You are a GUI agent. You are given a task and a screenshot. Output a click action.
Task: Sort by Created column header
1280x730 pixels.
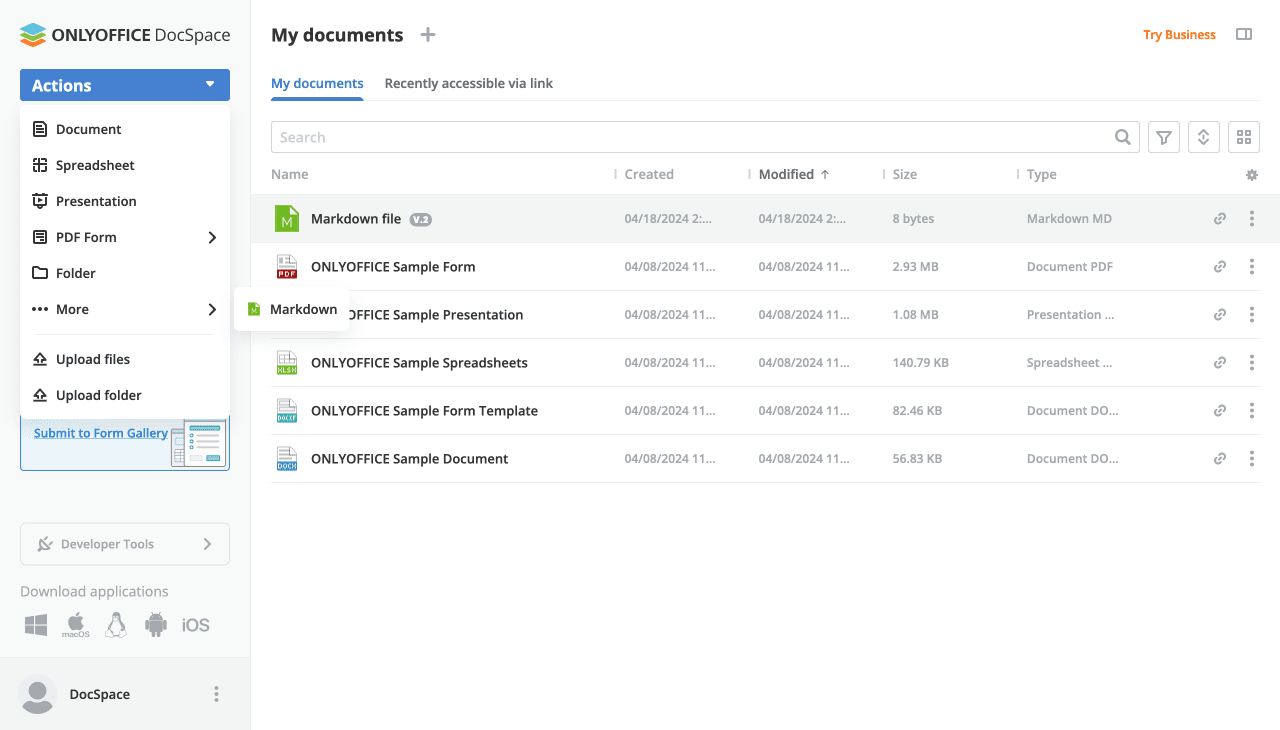point(649,174)
